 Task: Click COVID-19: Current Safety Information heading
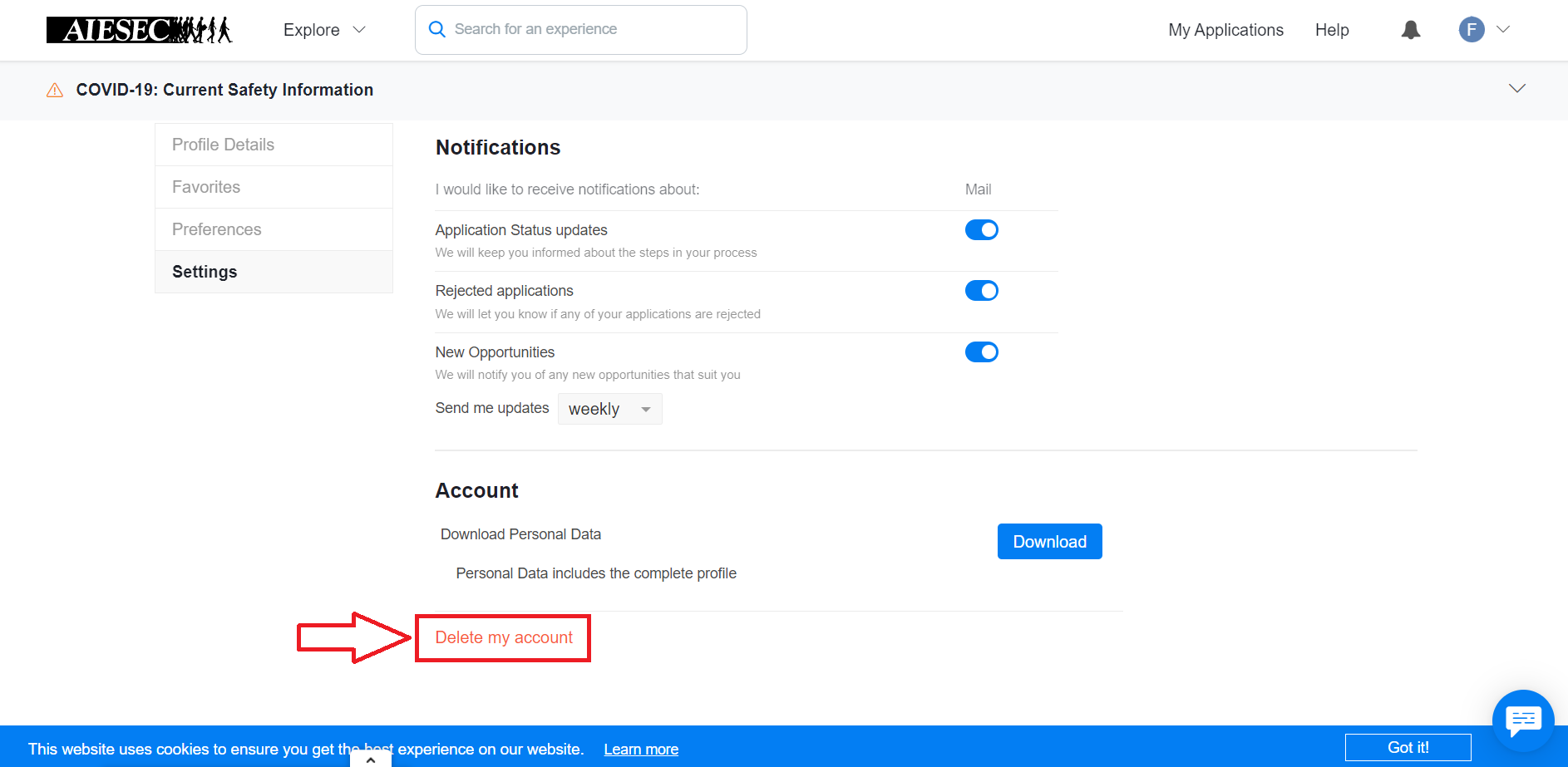click(224, 90)
